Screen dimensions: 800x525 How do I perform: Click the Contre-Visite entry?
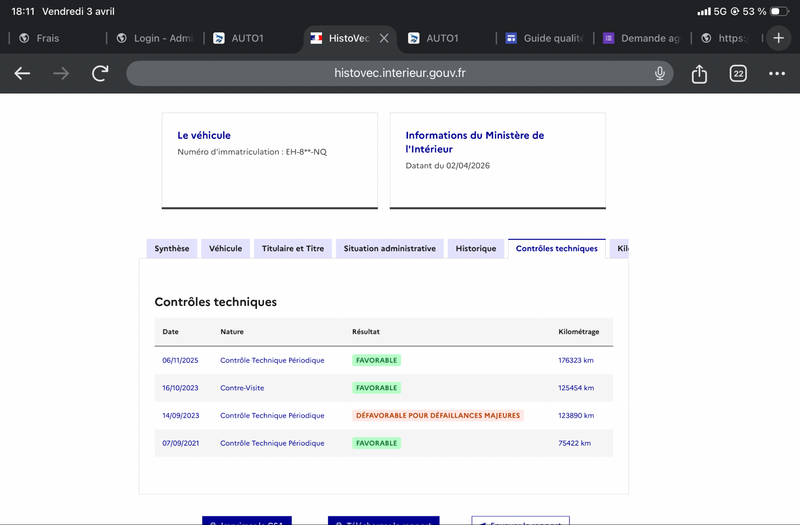tap(242, 388)
